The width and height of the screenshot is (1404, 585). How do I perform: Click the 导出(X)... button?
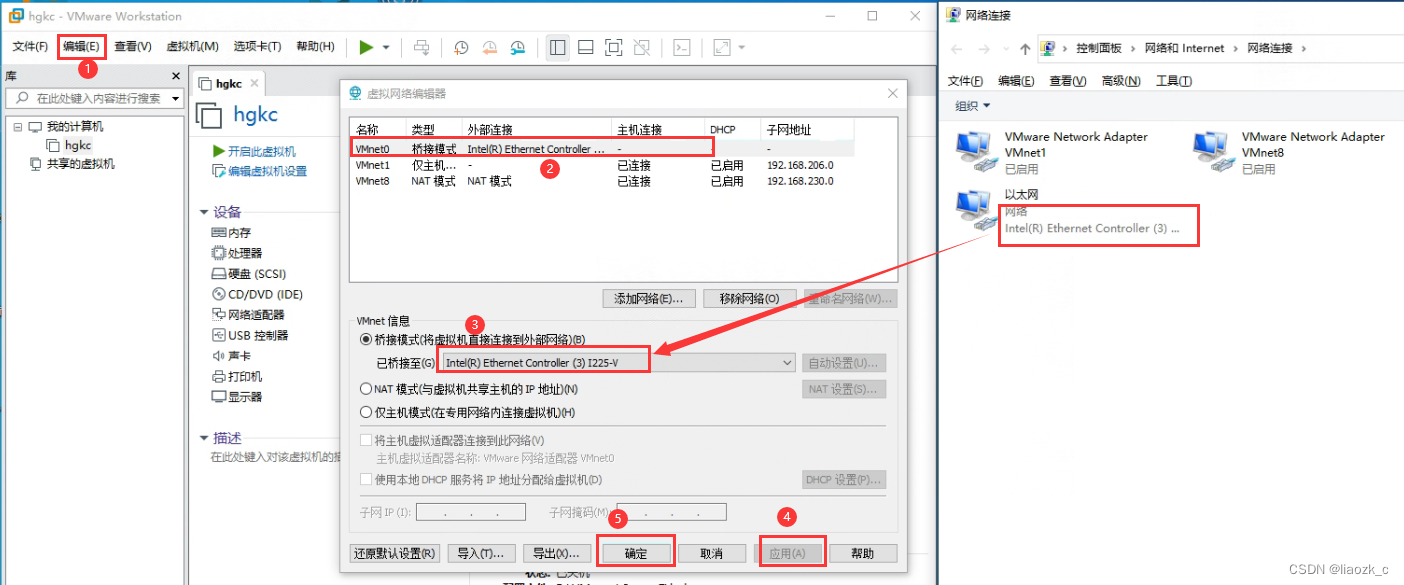(x=555, y=553)
